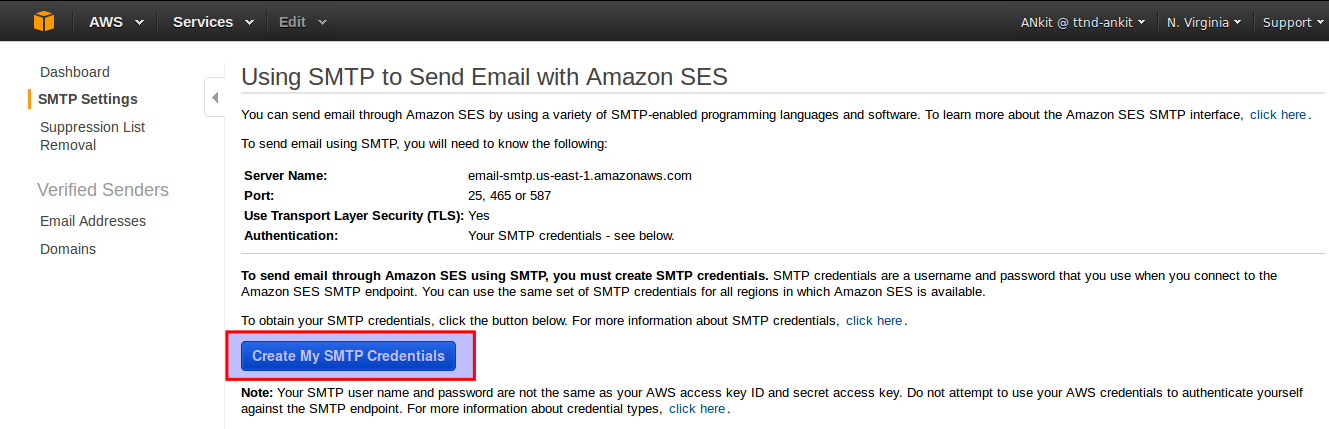
Task: Open Suppression List Removal page
Action: click(x=92, y=136)
